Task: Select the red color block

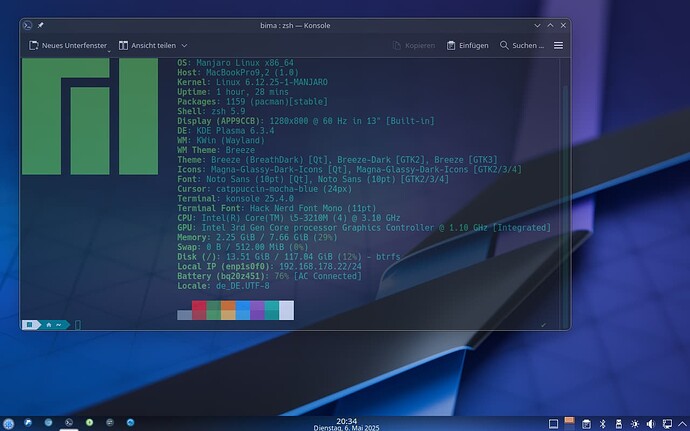Action: point(199,310)
